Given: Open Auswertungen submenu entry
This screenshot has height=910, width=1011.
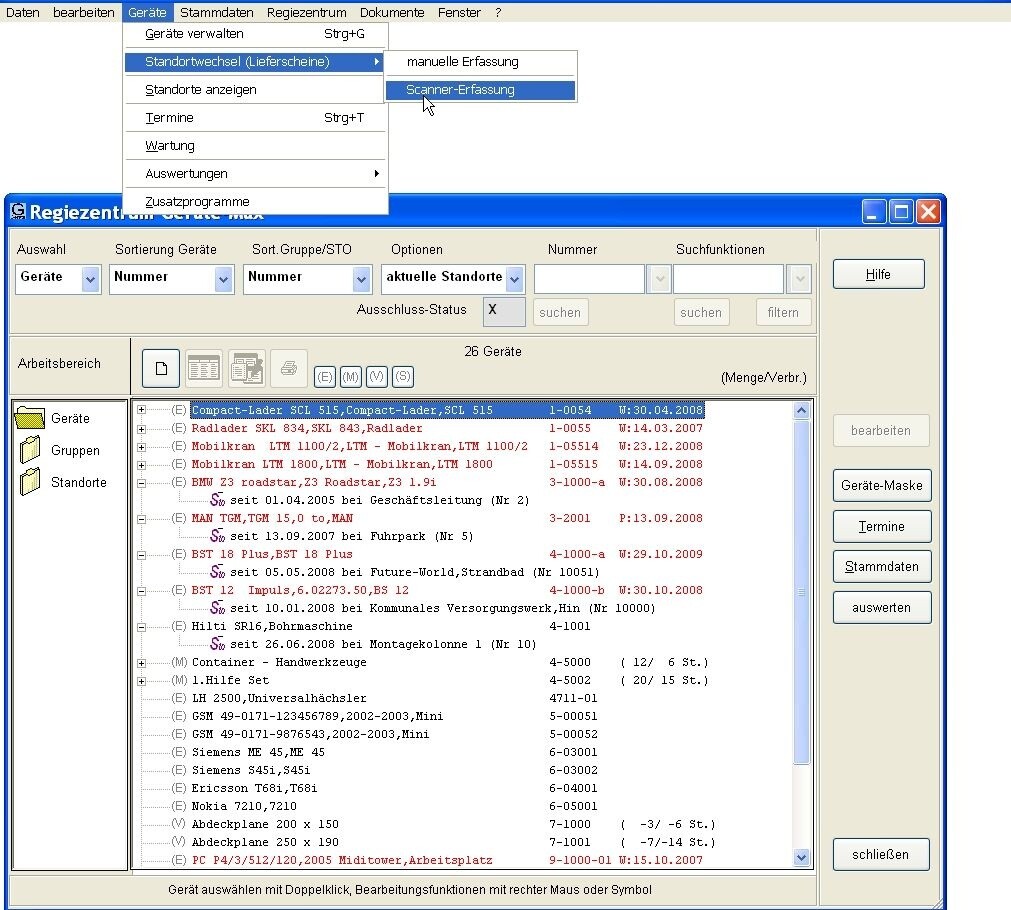Looking at the screenshot, I should point(255,173).
